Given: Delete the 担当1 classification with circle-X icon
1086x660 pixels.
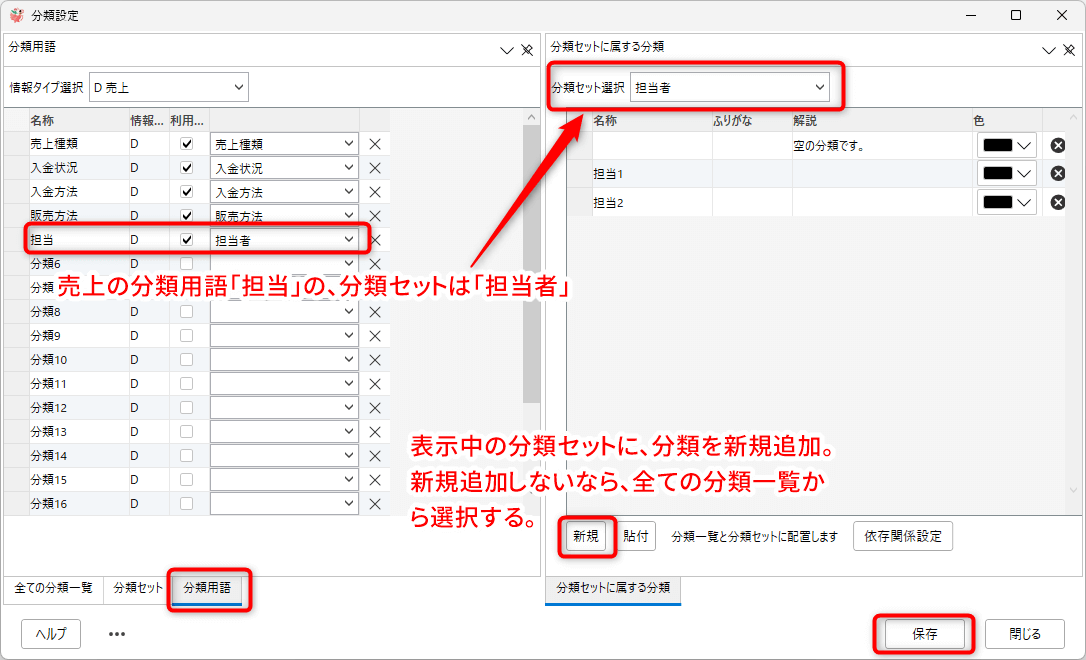Looking at the screenshot, I should (1057, 174).
